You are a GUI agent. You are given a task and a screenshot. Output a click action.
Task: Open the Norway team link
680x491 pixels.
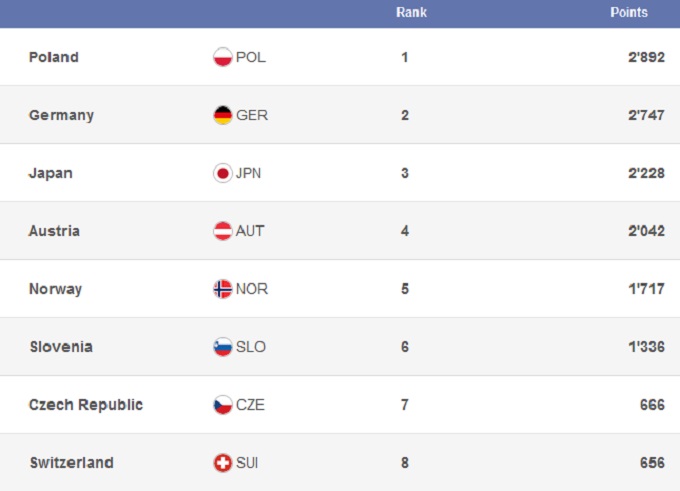click(x=56, y=289)
